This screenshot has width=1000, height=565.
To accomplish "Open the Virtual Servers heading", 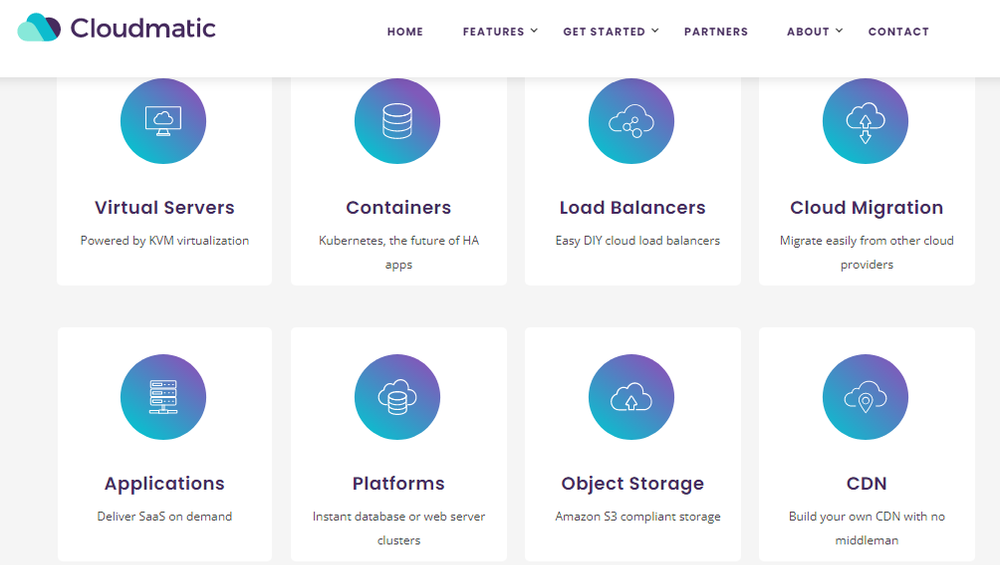I will [165, 208].
